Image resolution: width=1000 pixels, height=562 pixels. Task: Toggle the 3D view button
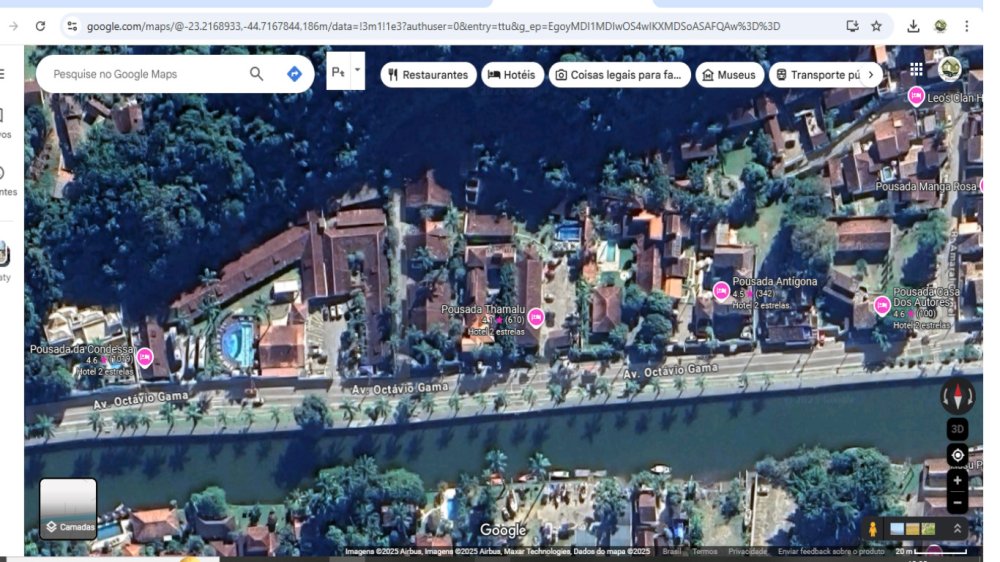[957, 429]
